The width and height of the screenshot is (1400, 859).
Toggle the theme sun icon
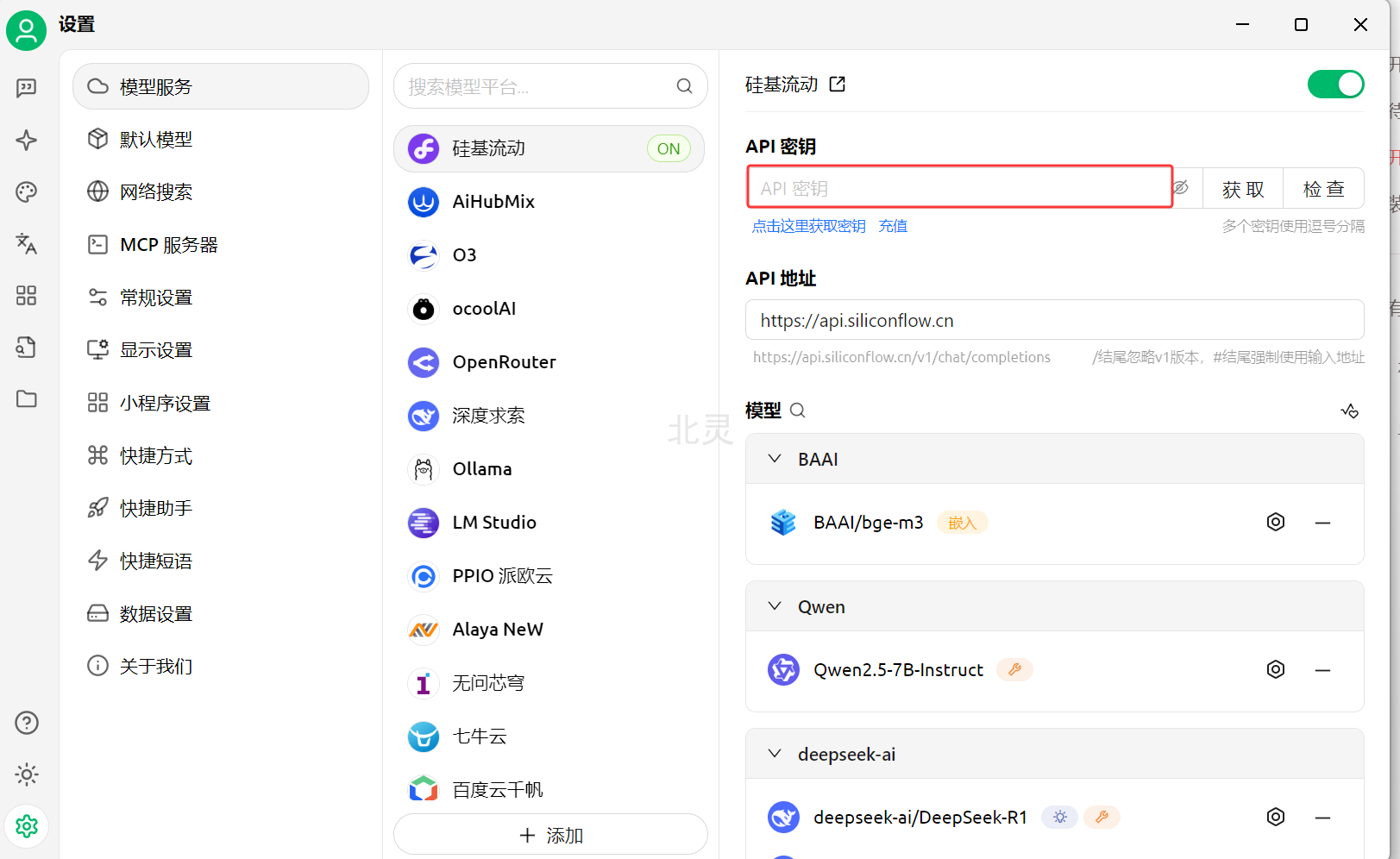[x=27, y=774]
